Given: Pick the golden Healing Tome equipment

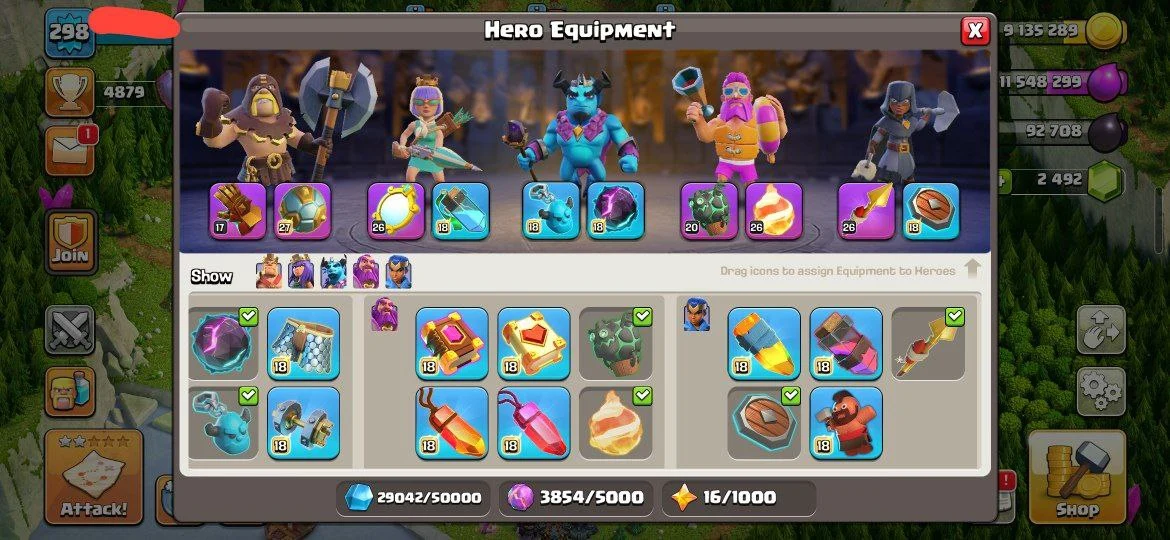Looking at the screenshot, I should pyautogui.click(x=534, y=344).
